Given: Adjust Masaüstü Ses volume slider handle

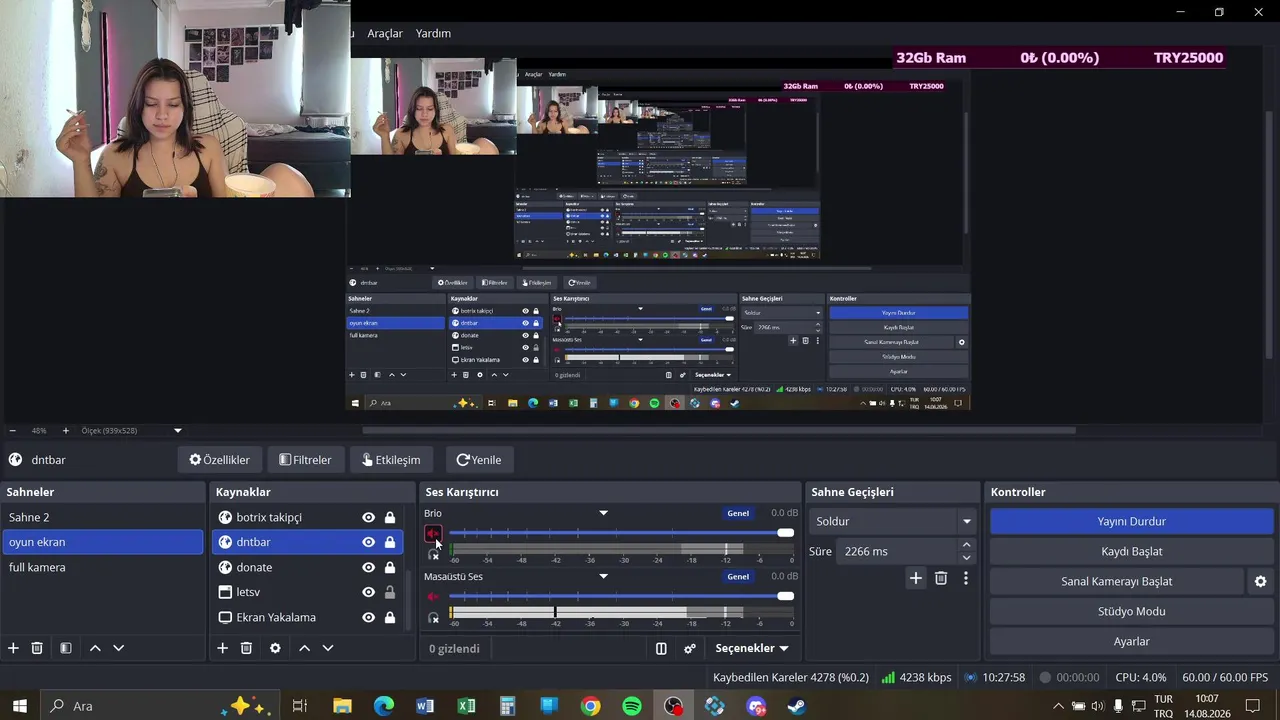Looking at the screenshot, I should [786, 596].
